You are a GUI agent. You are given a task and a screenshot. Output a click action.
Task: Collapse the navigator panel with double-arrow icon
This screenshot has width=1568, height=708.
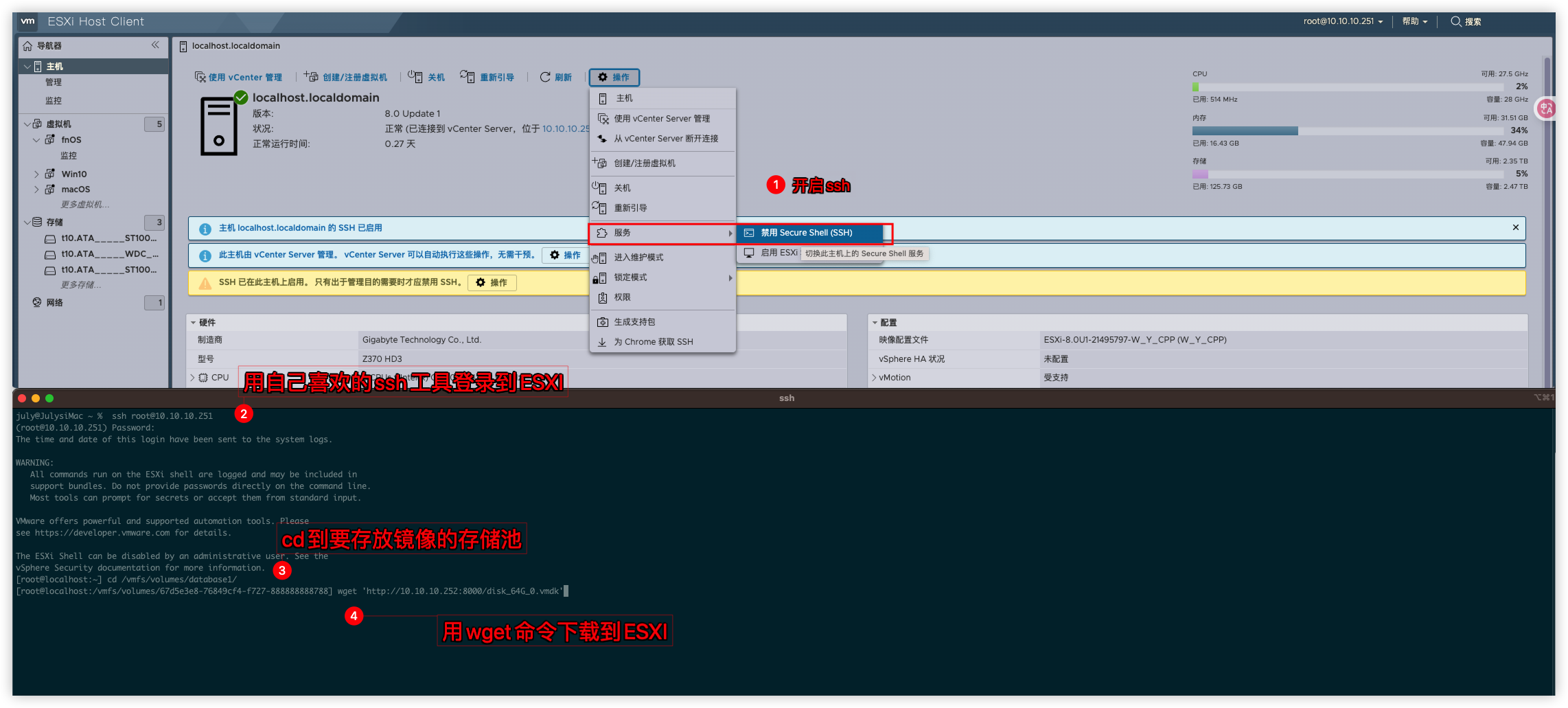(155, 45)
